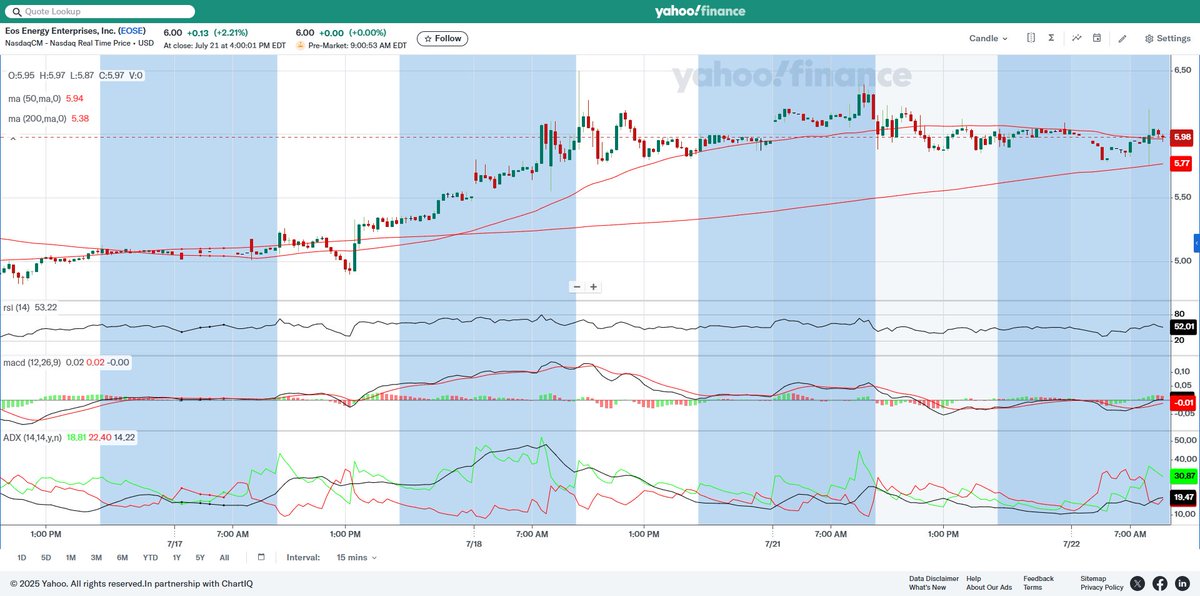The height and width of the screenshot is (596, 1200).
Task: Follow the EOSE stock
Action: coord(442,38)
